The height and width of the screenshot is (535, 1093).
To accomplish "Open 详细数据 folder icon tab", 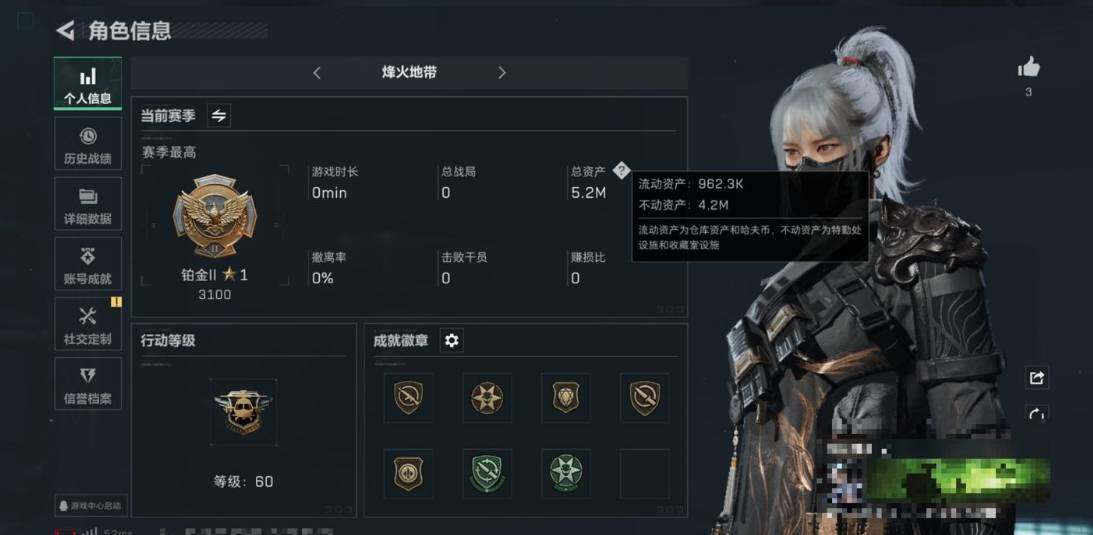I will (x=88, y=203).
